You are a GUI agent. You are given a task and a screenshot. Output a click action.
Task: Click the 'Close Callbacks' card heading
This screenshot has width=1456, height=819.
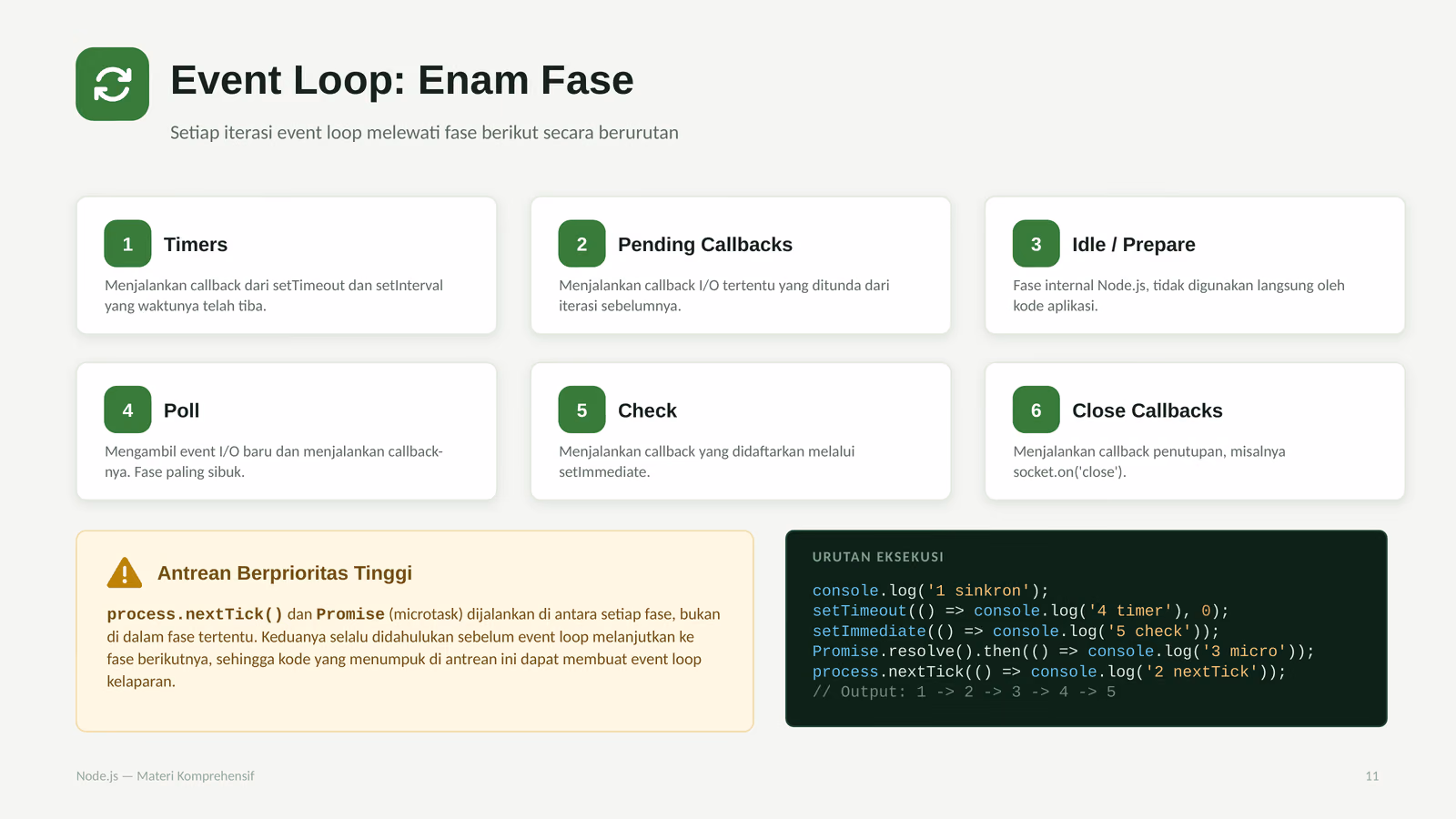pos(1147,410)
